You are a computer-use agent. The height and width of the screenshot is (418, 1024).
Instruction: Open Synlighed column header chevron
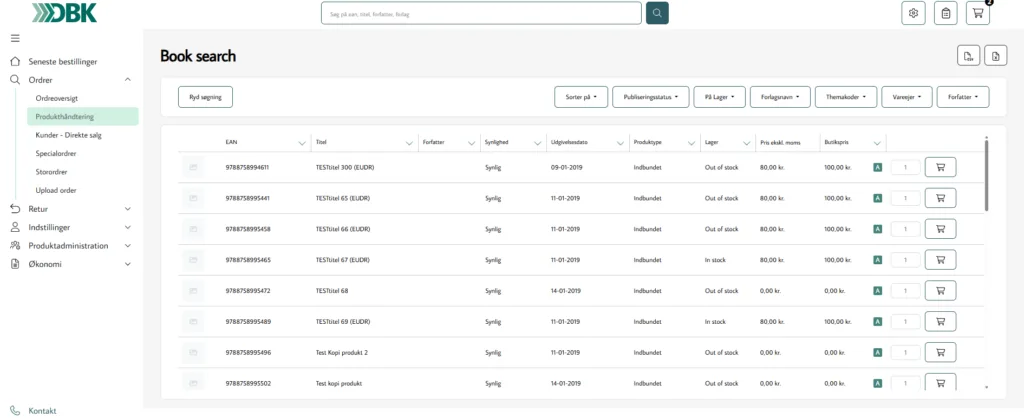[x=537, y=143]
